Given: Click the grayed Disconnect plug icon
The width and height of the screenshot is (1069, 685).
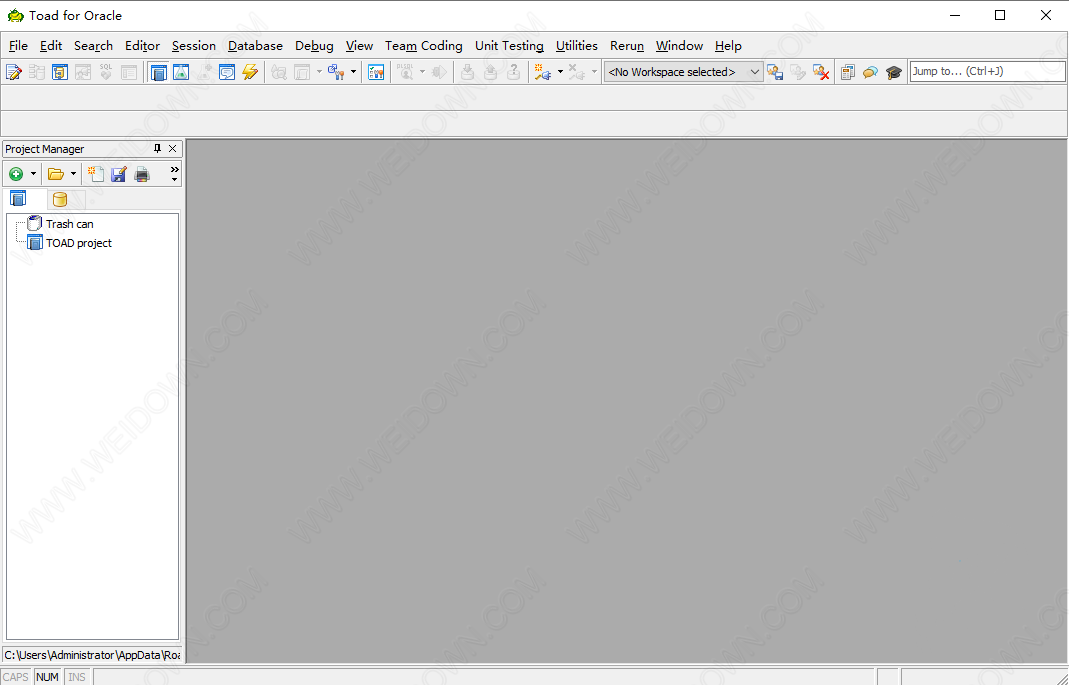Looking at the screenshot, I should click(x=576, y=72).
